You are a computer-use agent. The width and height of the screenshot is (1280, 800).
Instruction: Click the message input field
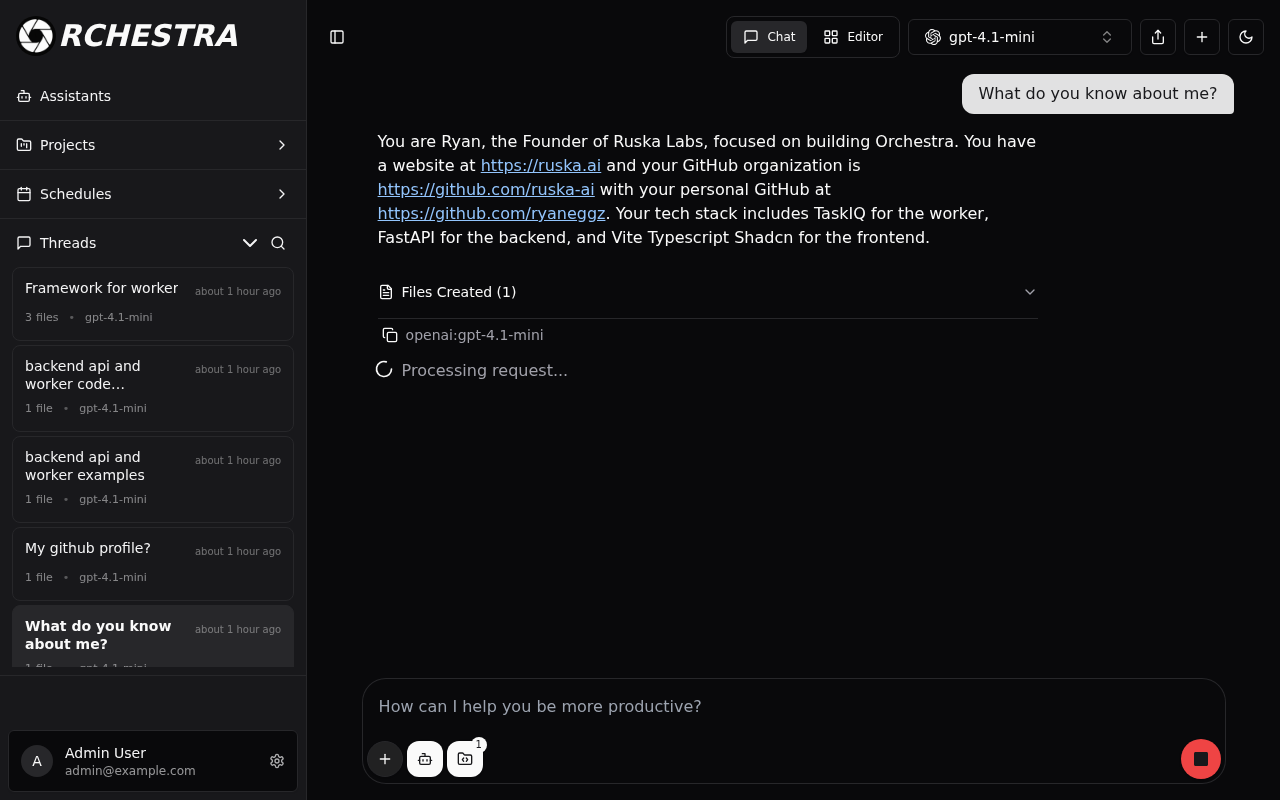tap(794, 707)
